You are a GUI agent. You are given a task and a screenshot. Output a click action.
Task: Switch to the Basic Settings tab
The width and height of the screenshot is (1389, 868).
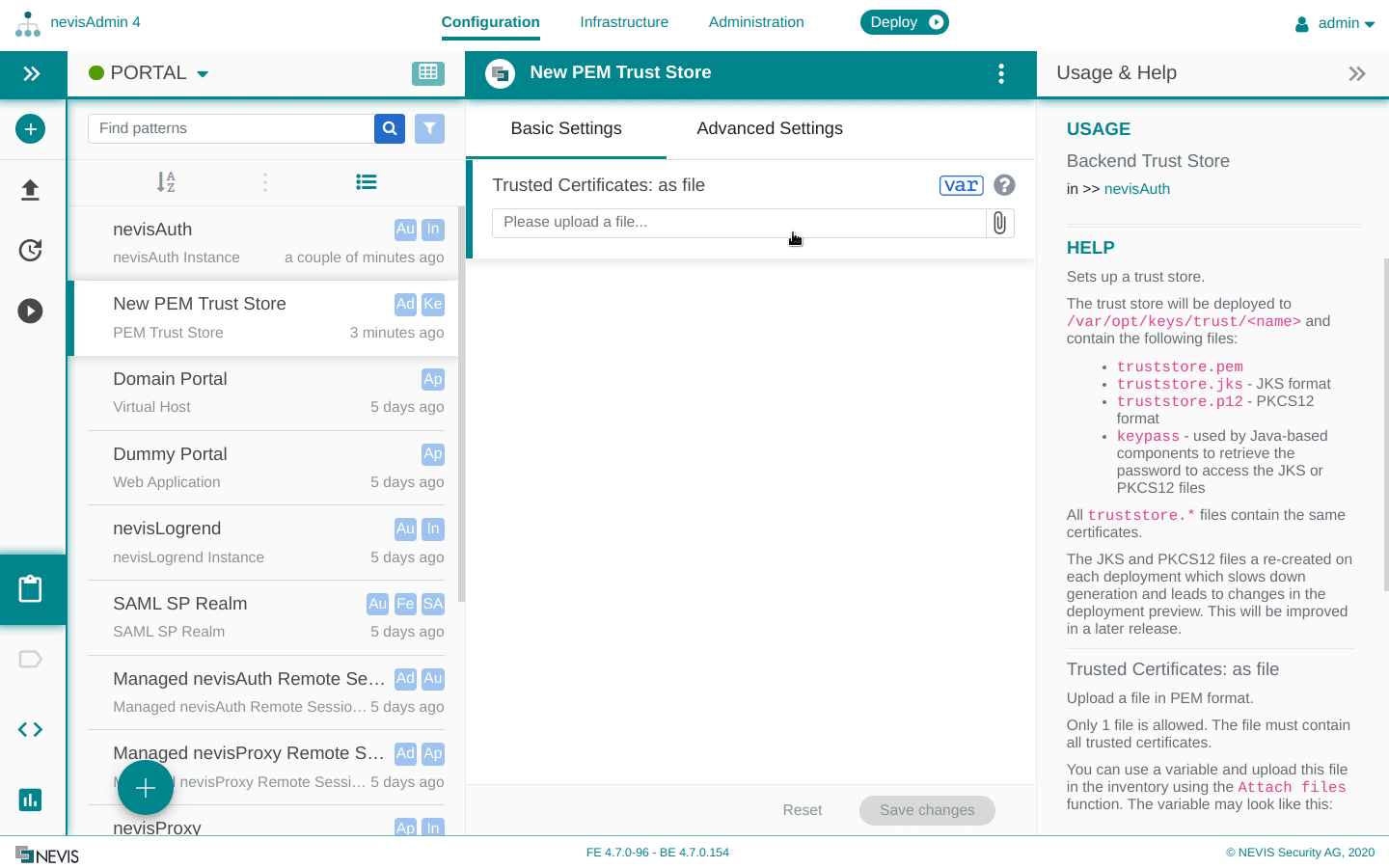point(566,129)
